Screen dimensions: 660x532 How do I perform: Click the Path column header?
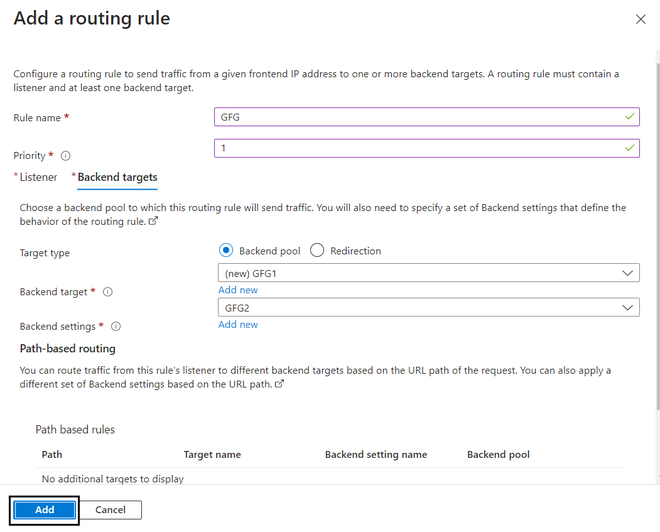[52, 455]
